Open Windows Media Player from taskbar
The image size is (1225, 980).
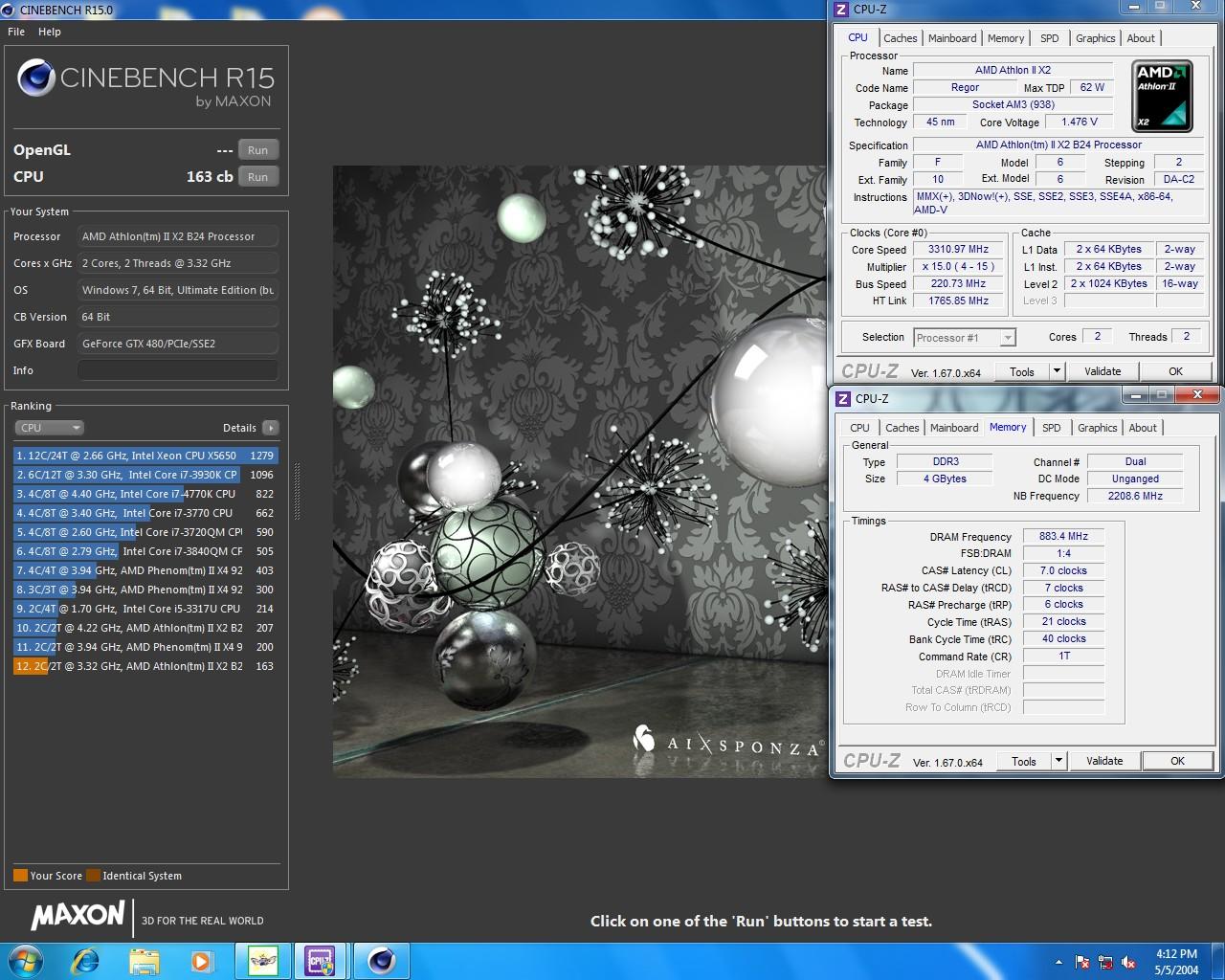[x=201, y=961]
